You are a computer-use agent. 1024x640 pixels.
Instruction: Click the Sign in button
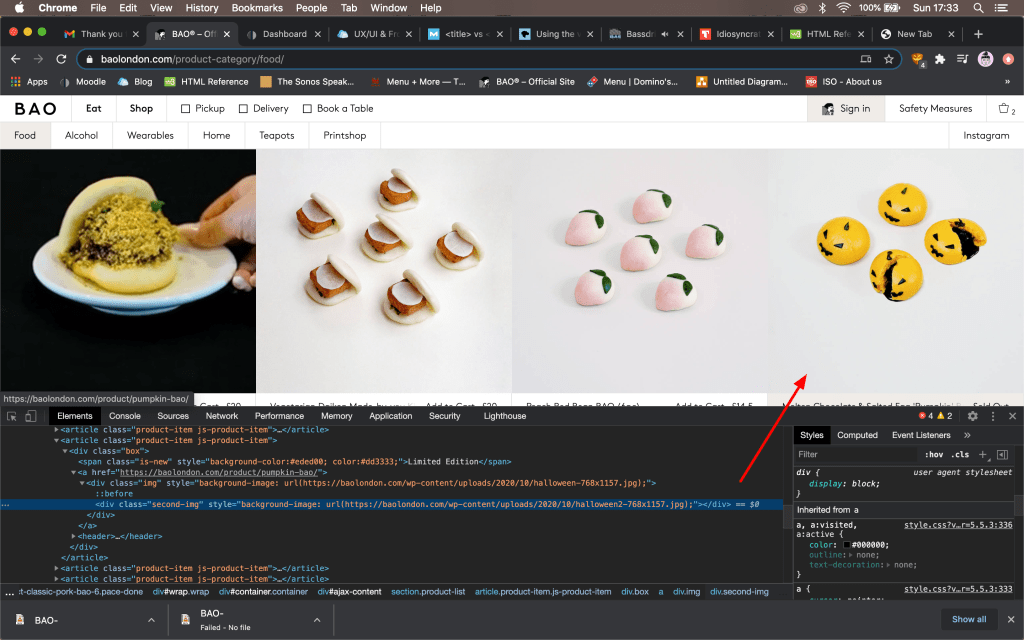(846, 108)
